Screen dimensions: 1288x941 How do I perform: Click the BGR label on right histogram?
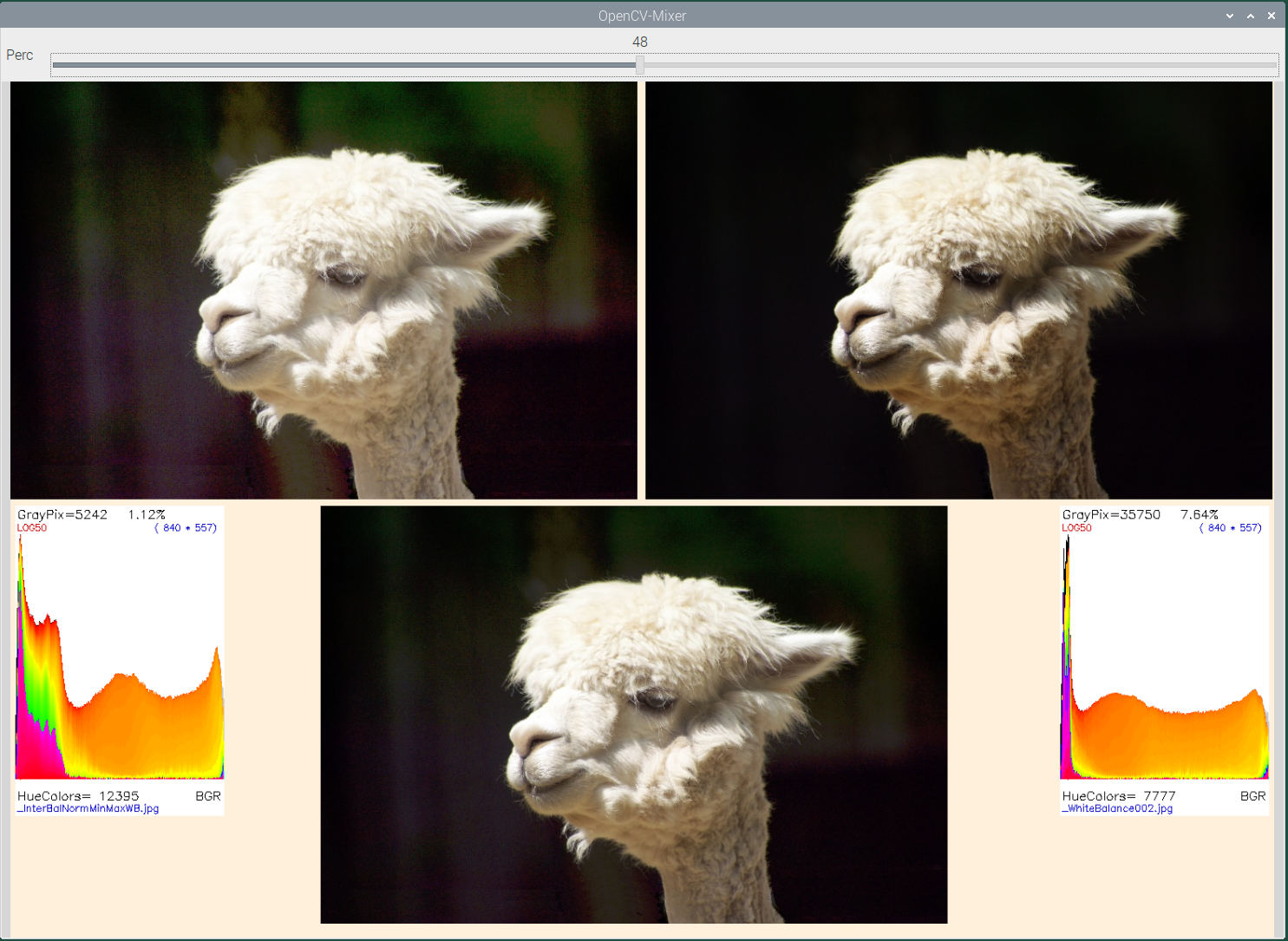[x=1253, y=795]
